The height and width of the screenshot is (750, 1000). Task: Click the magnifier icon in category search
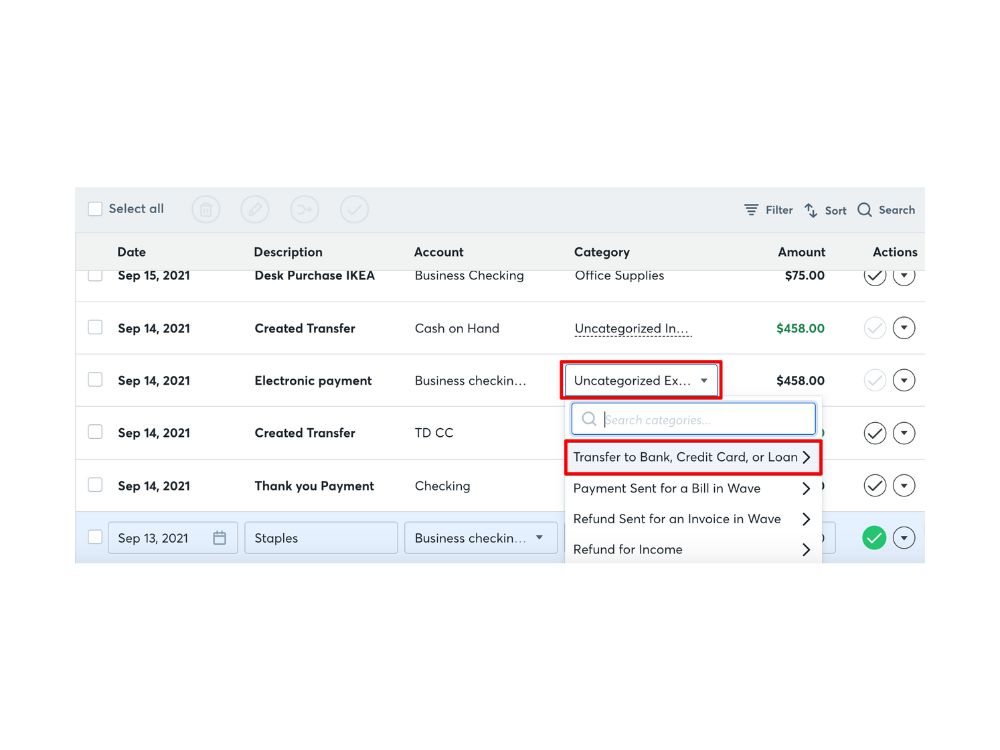(589, 419)
